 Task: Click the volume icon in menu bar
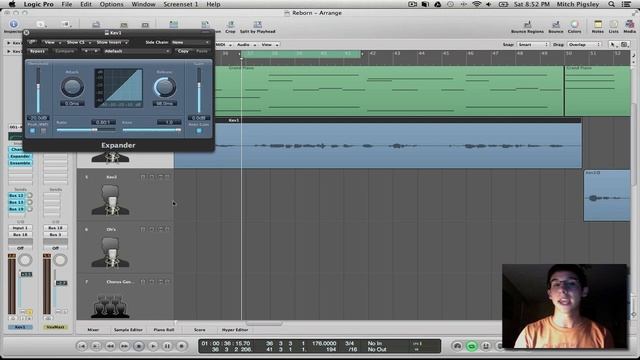(489, 4)
